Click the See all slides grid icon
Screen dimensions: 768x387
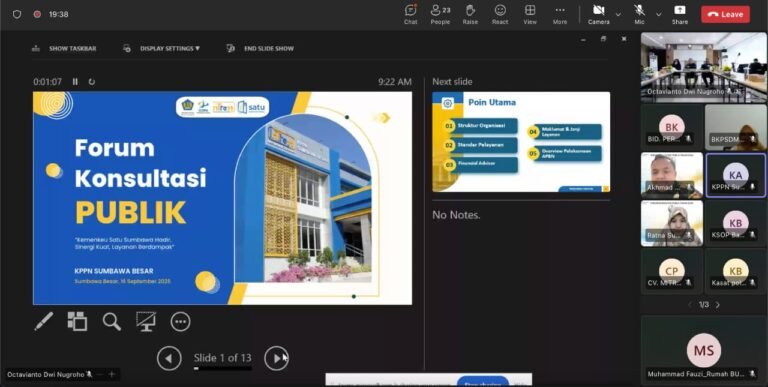(77, 321)
